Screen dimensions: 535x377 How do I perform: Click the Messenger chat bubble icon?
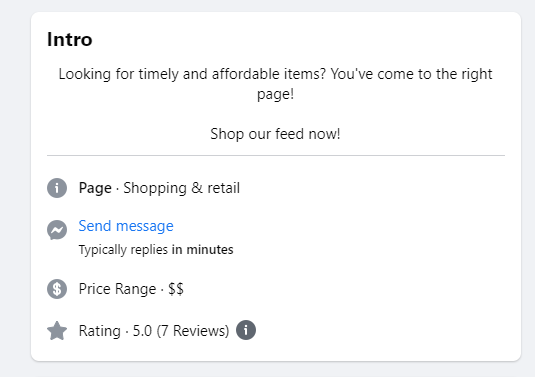click(57, 230)
